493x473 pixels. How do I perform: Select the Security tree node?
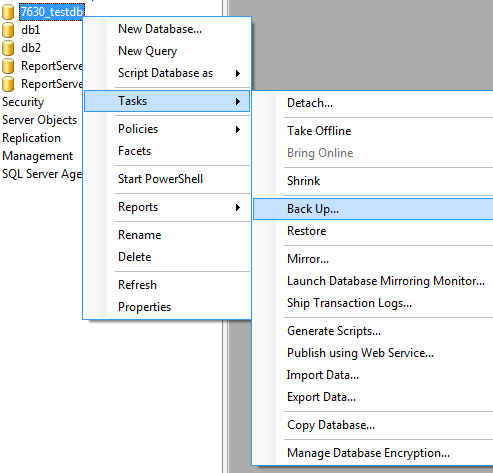click(x=23, y=102)
